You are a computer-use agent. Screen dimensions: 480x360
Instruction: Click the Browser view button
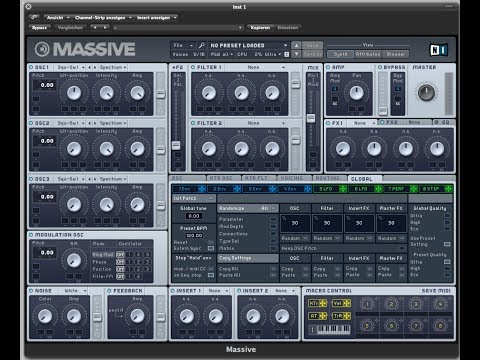point(396,54)
